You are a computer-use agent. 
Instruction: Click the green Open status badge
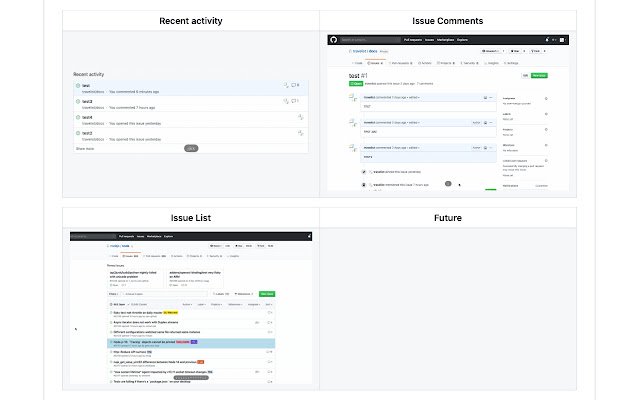pyautogui.click(x=356, y=83)
